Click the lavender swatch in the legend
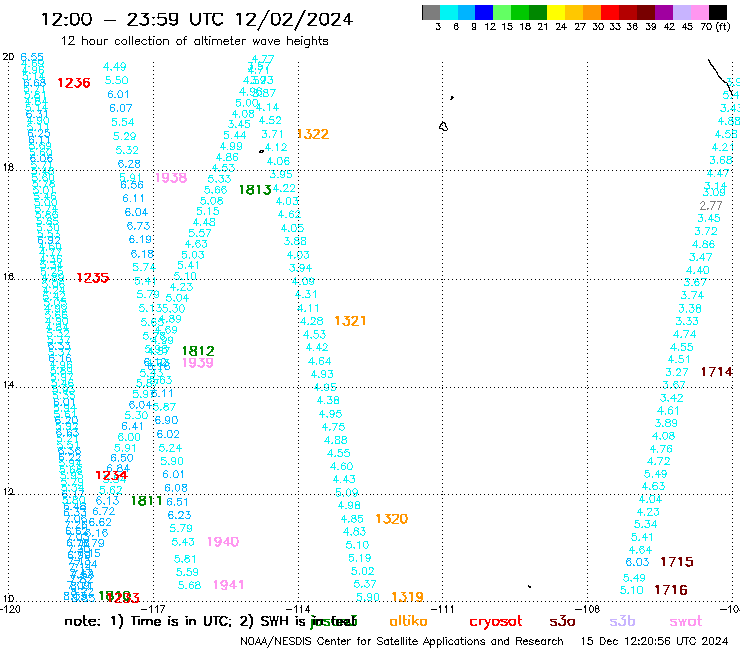The image size is (740, 650). (x=681, y=12)
